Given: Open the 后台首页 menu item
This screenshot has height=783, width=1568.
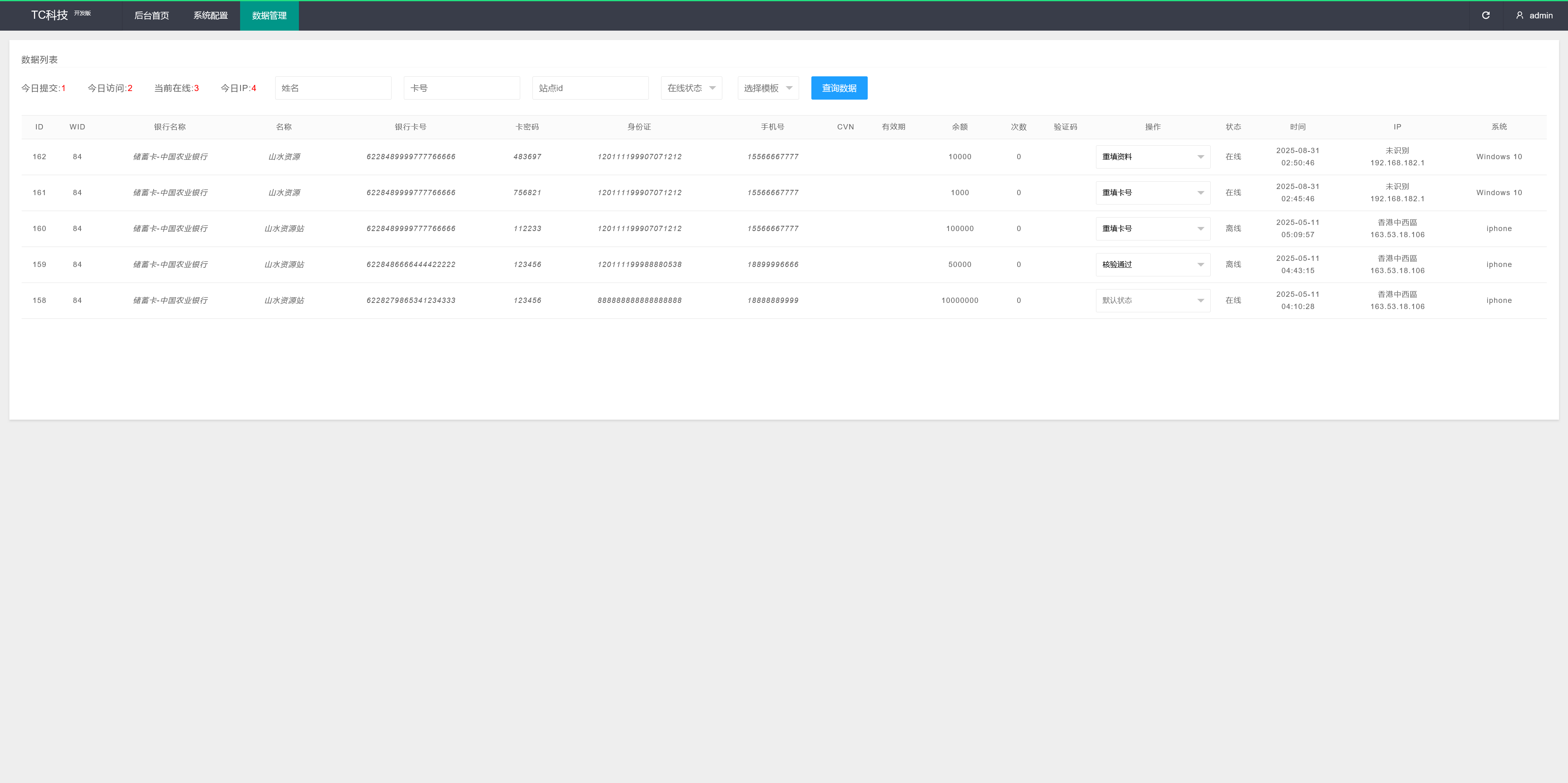Looking at the screenshot, I should (x=151, y=16).
